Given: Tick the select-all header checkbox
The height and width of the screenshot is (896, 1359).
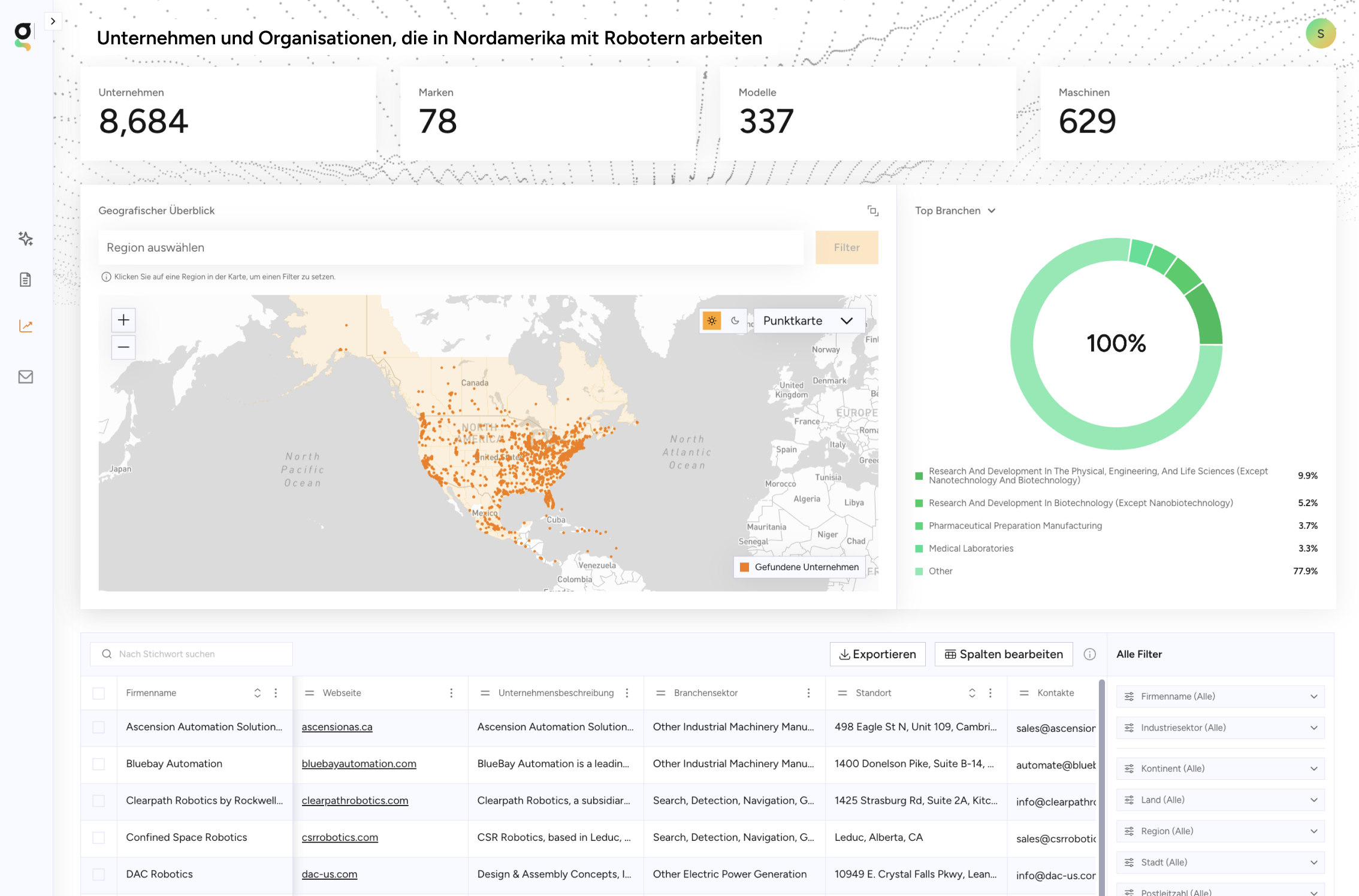Looking at the screenshot, I should (x=99, y=693).
